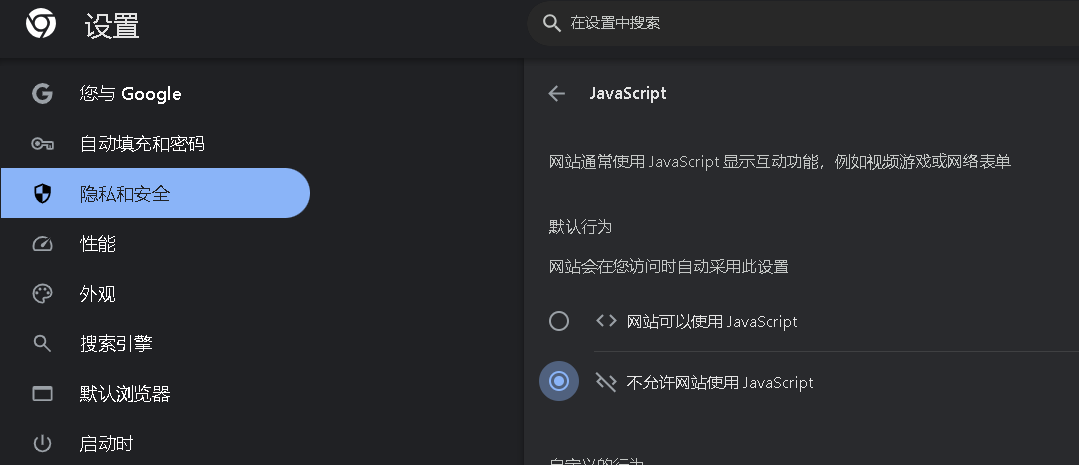Click label 网站可以使用 JavaScript
Screen dimensions: 1079x465
point(712,321)
